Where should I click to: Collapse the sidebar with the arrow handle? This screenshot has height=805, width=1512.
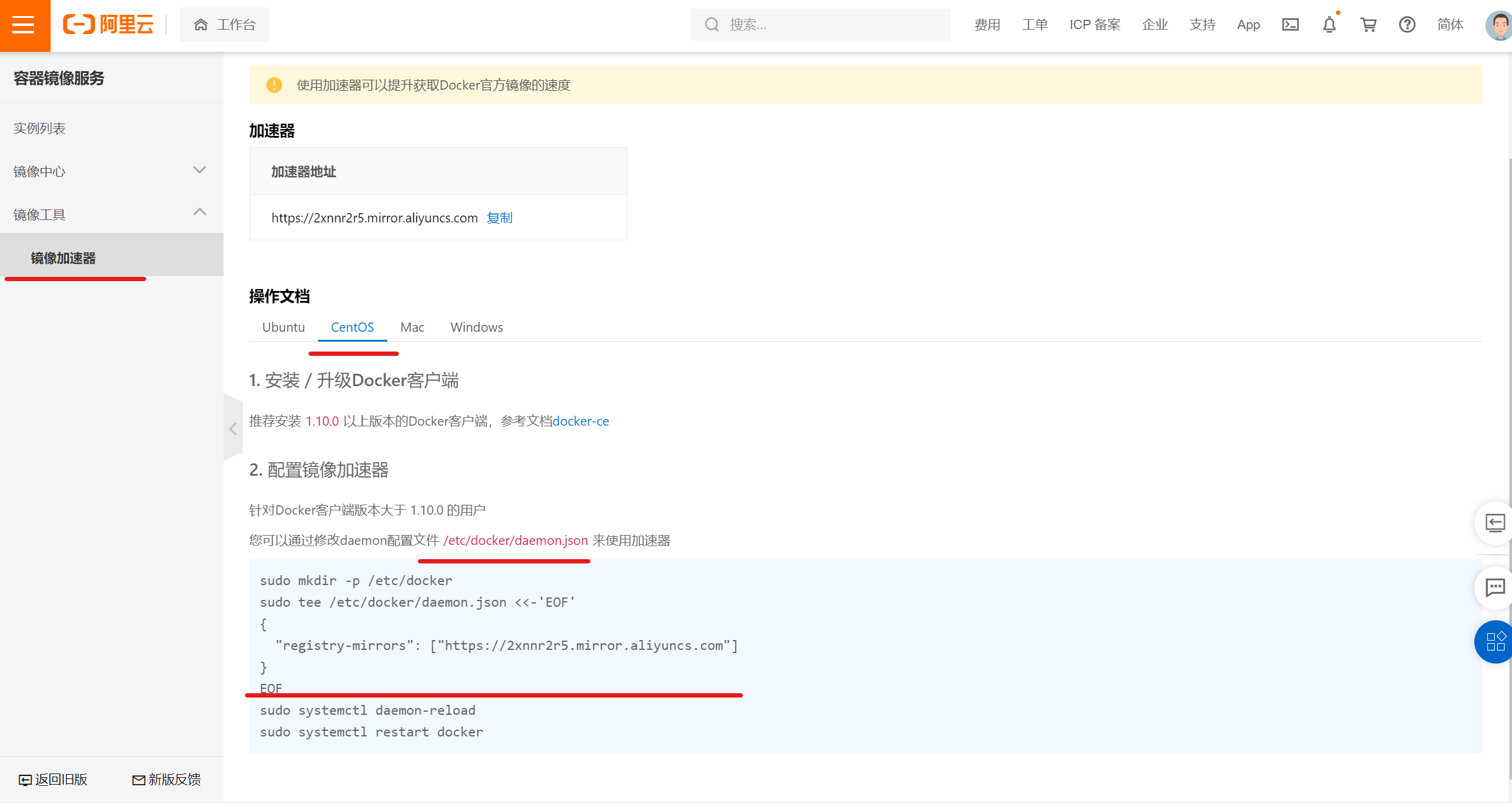233,429
